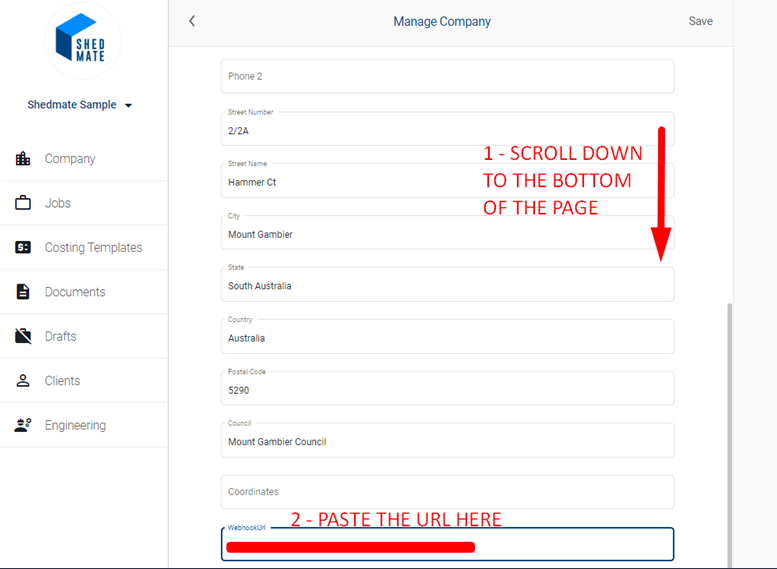Click the Documents file icon
This screenshot has width=777, height=569.
click(23, 292)
